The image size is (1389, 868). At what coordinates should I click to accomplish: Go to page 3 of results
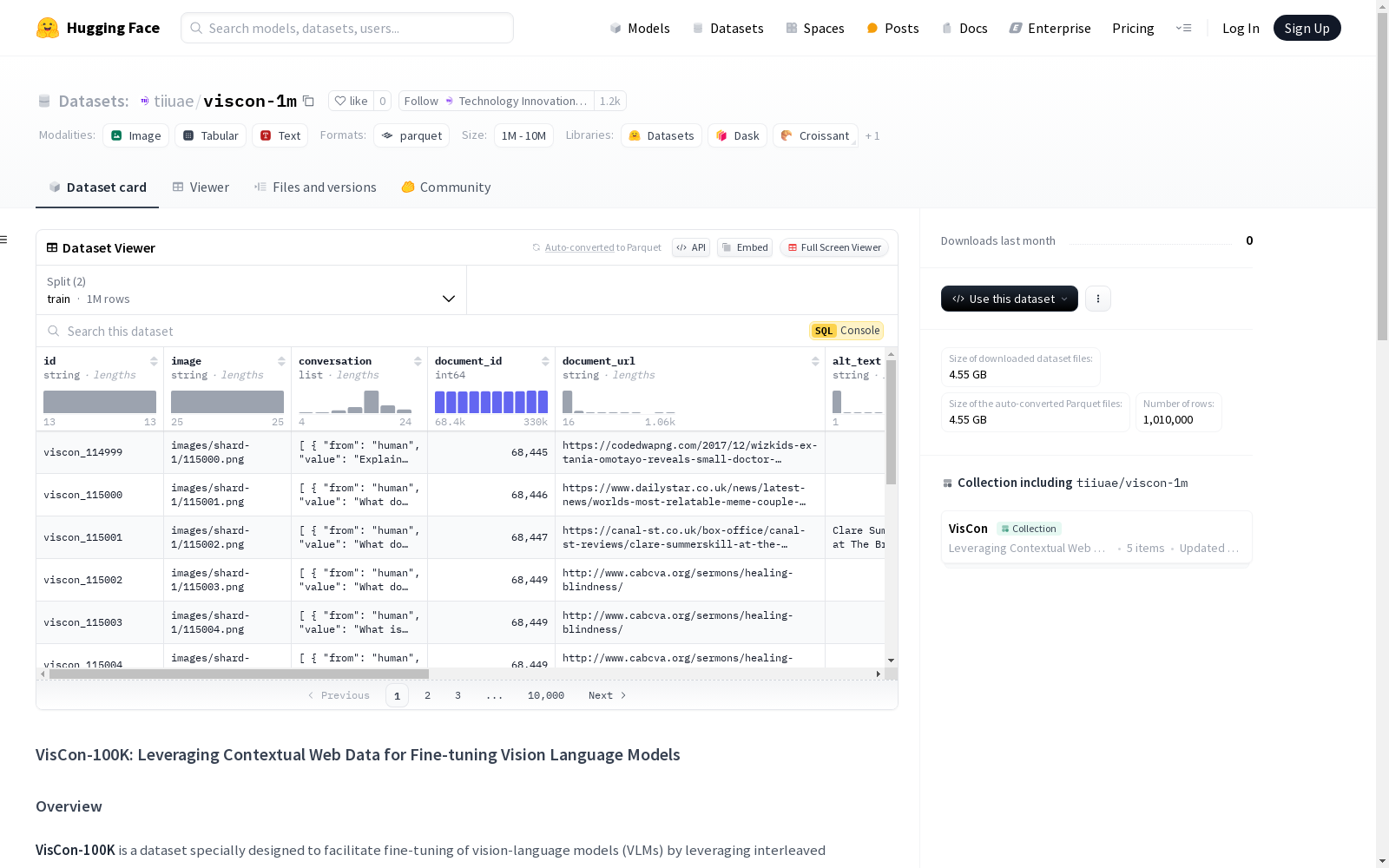pyautogui.click(x=458, y=695)
